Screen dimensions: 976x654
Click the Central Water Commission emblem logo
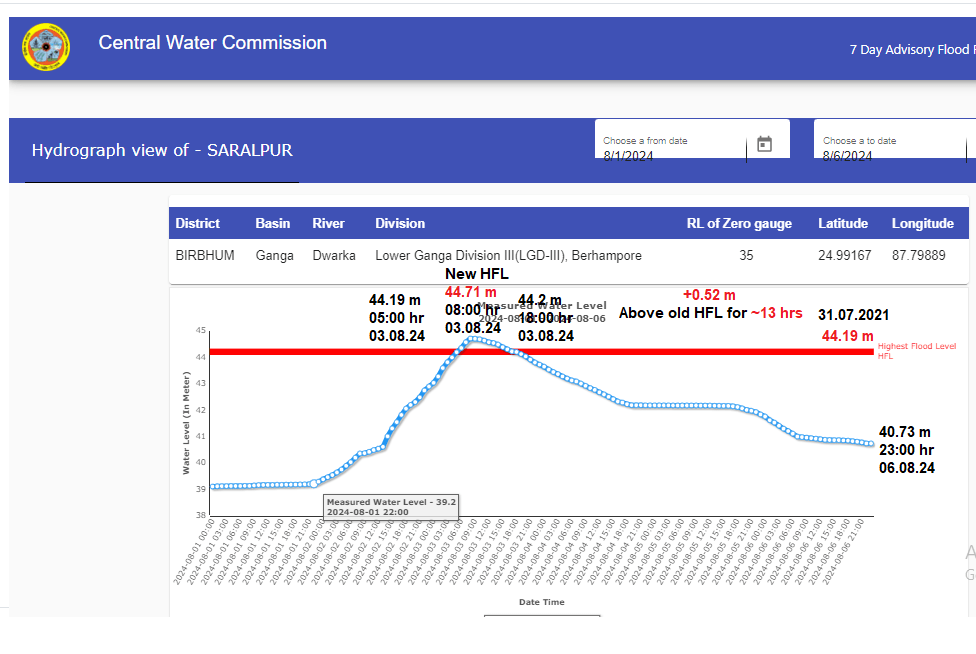46,47
